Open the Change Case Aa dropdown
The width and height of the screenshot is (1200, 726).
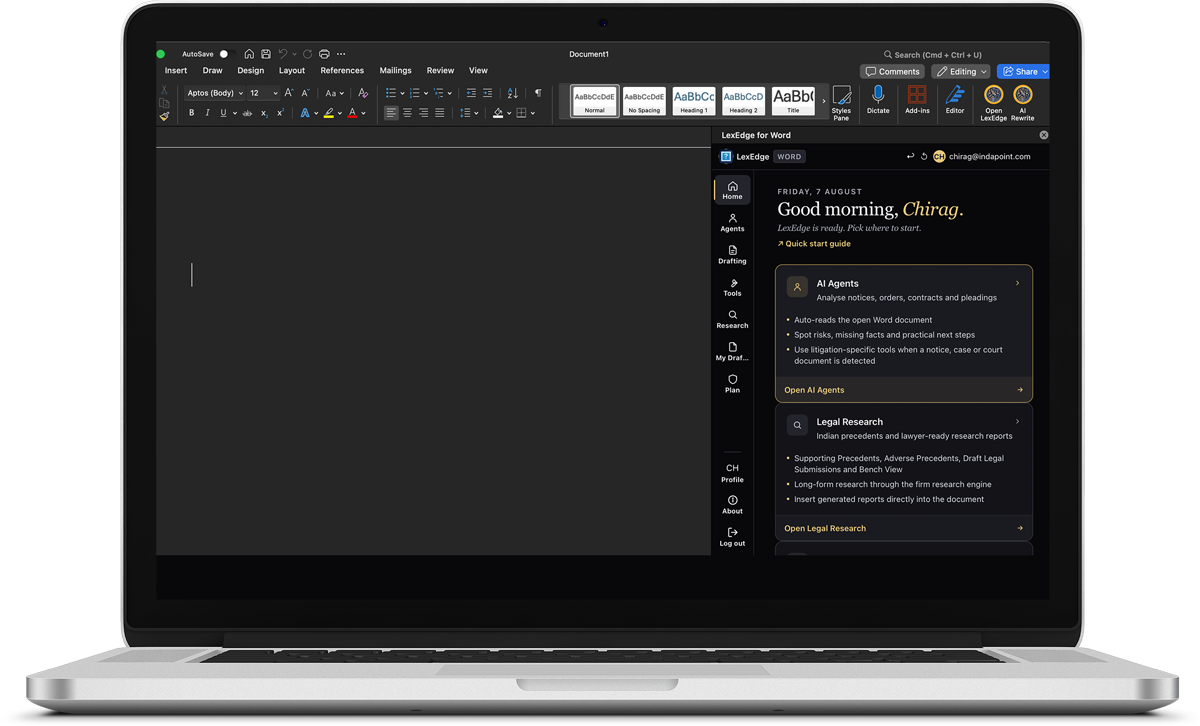coord(334,93)
